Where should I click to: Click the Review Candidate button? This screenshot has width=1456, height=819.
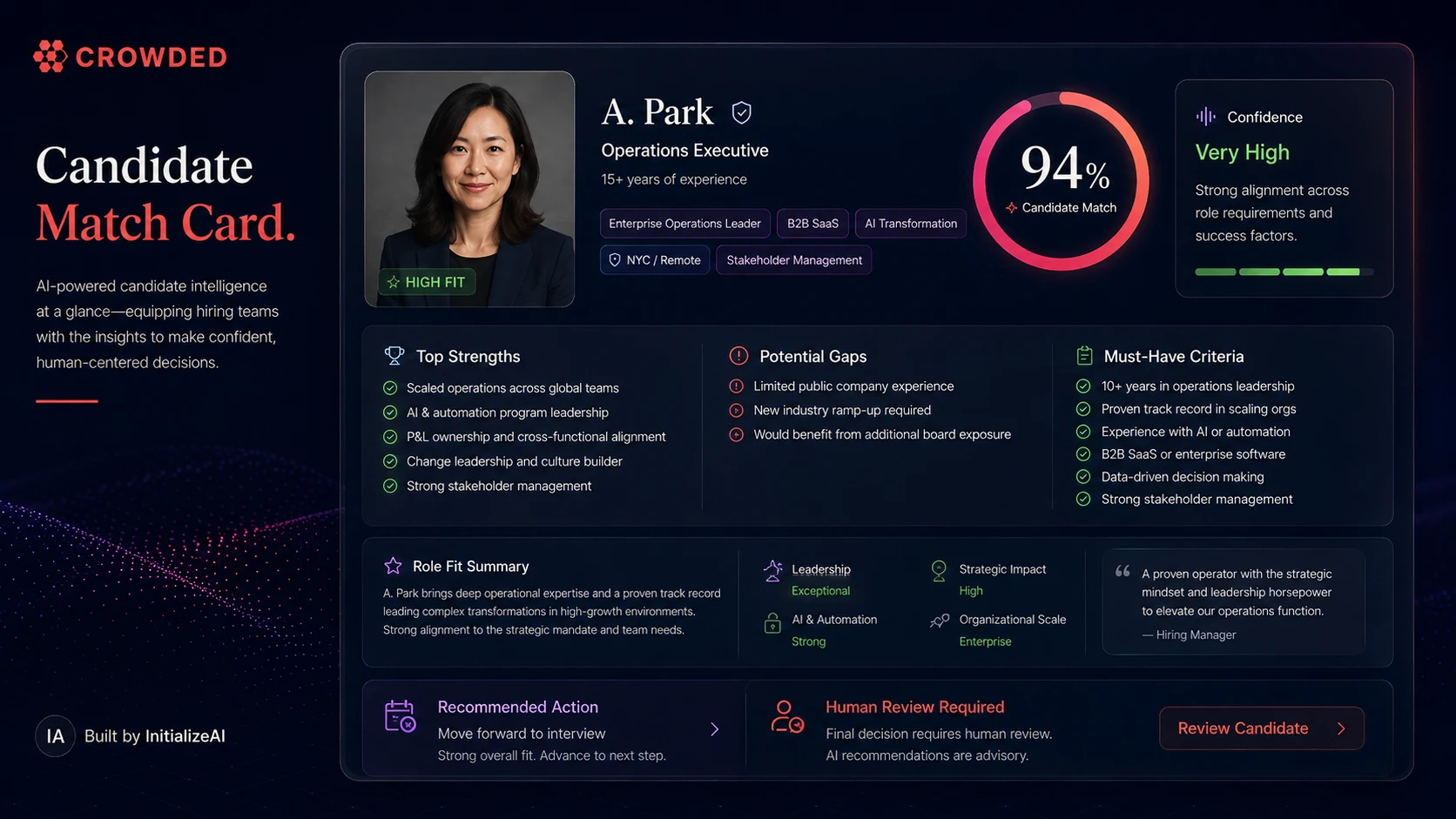(x=1262, y=728)
